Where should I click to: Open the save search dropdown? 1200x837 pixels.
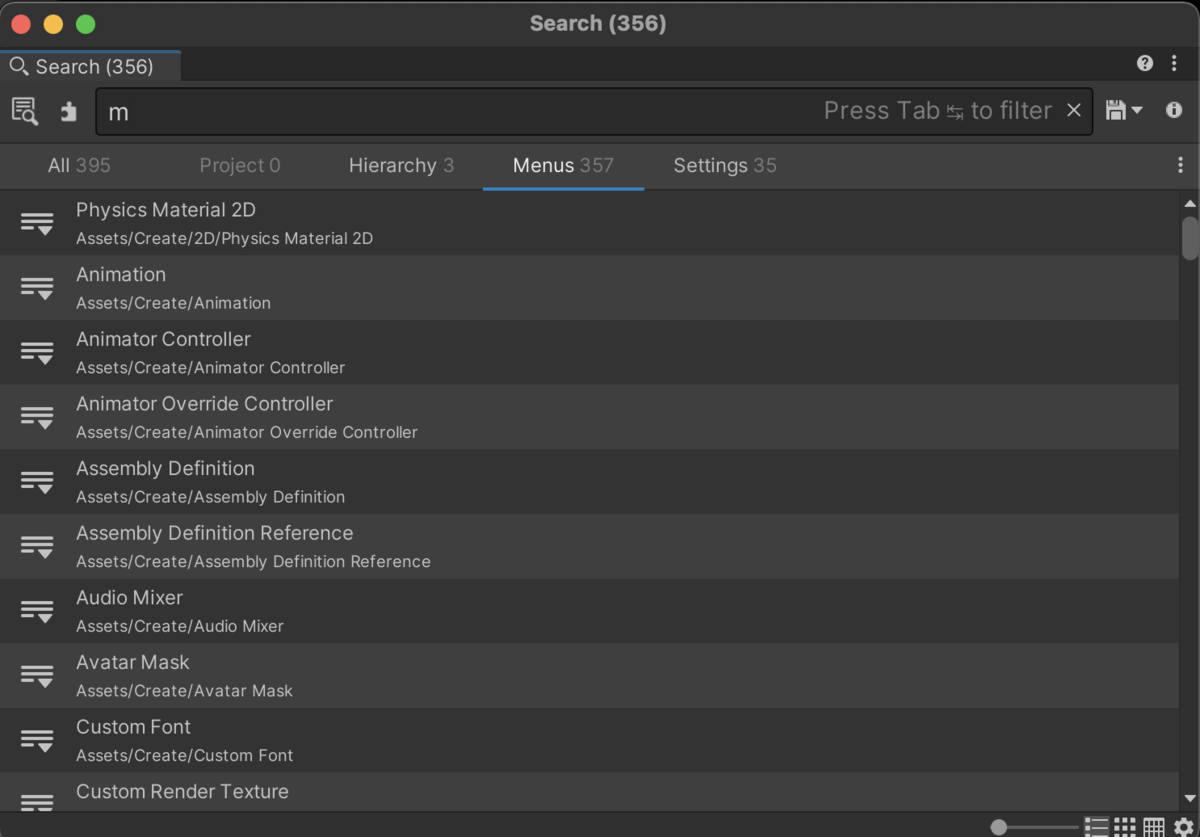pos(1124,110)
